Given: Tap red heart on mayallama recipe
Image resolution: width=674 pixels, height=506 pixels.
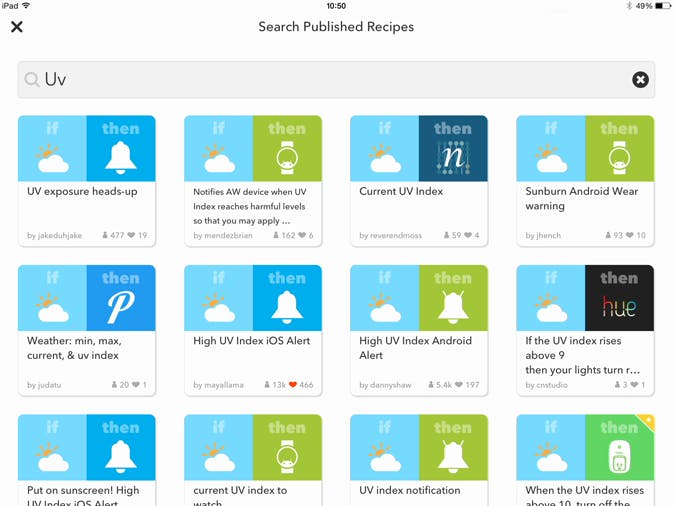Looking at the screenshot, I should pyautogui.click(x=293, y=384).
